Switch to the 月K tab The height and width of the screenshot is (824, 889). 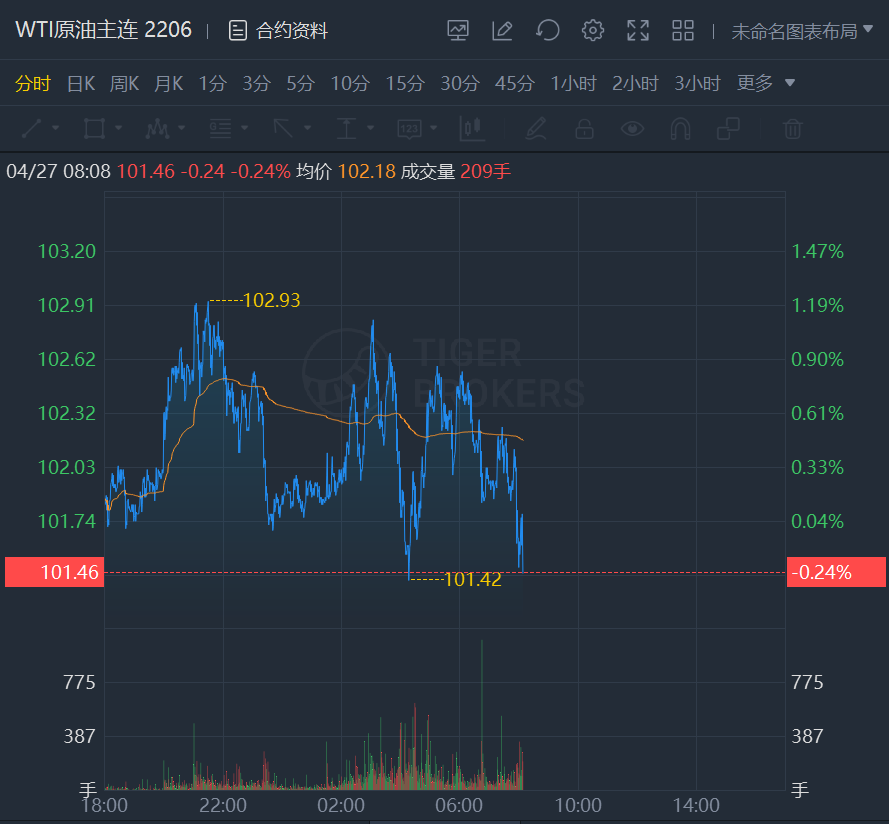click(168, 83)
